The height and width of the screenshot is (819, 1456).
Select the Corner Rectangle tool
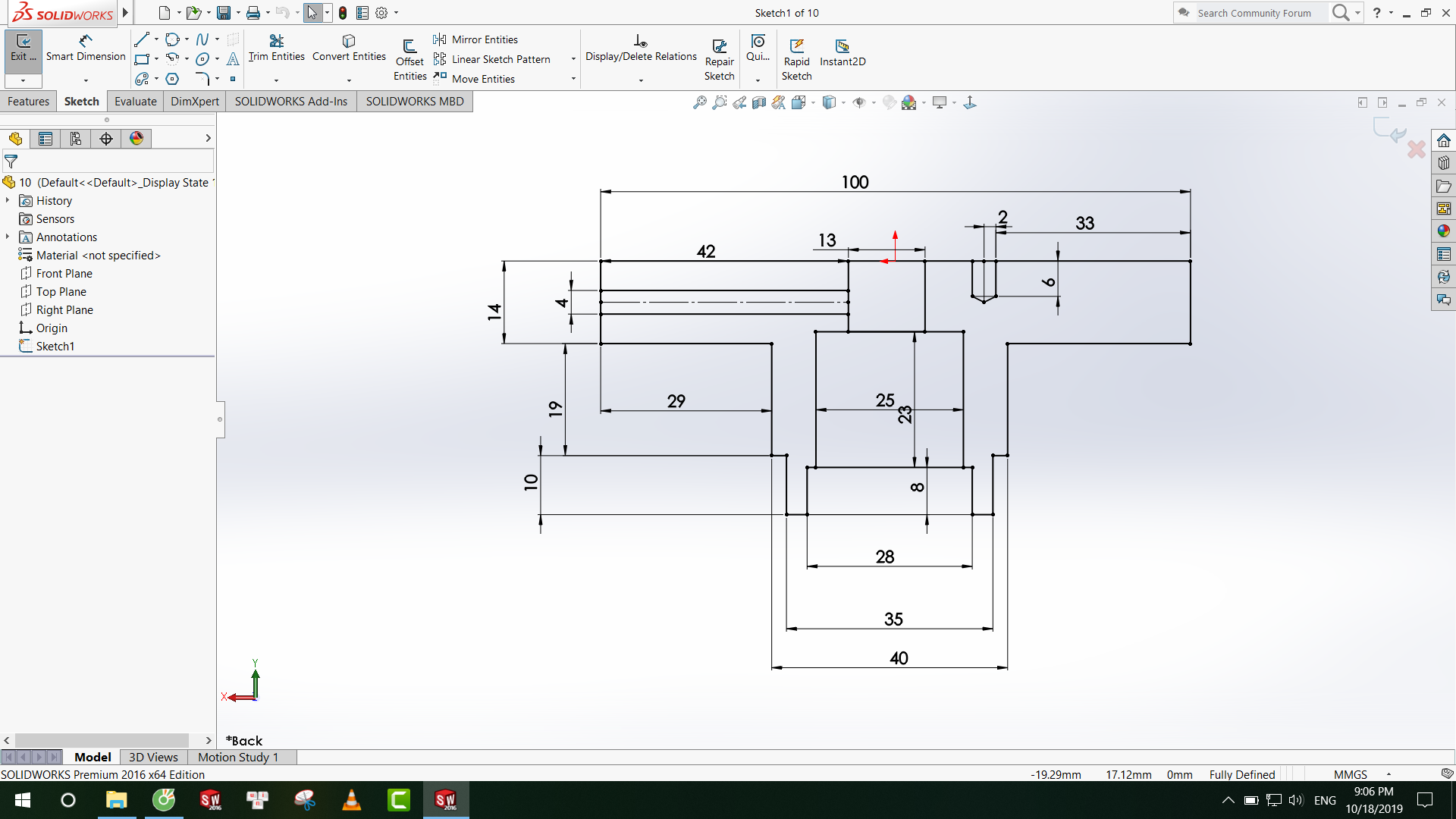coord(142,59)
